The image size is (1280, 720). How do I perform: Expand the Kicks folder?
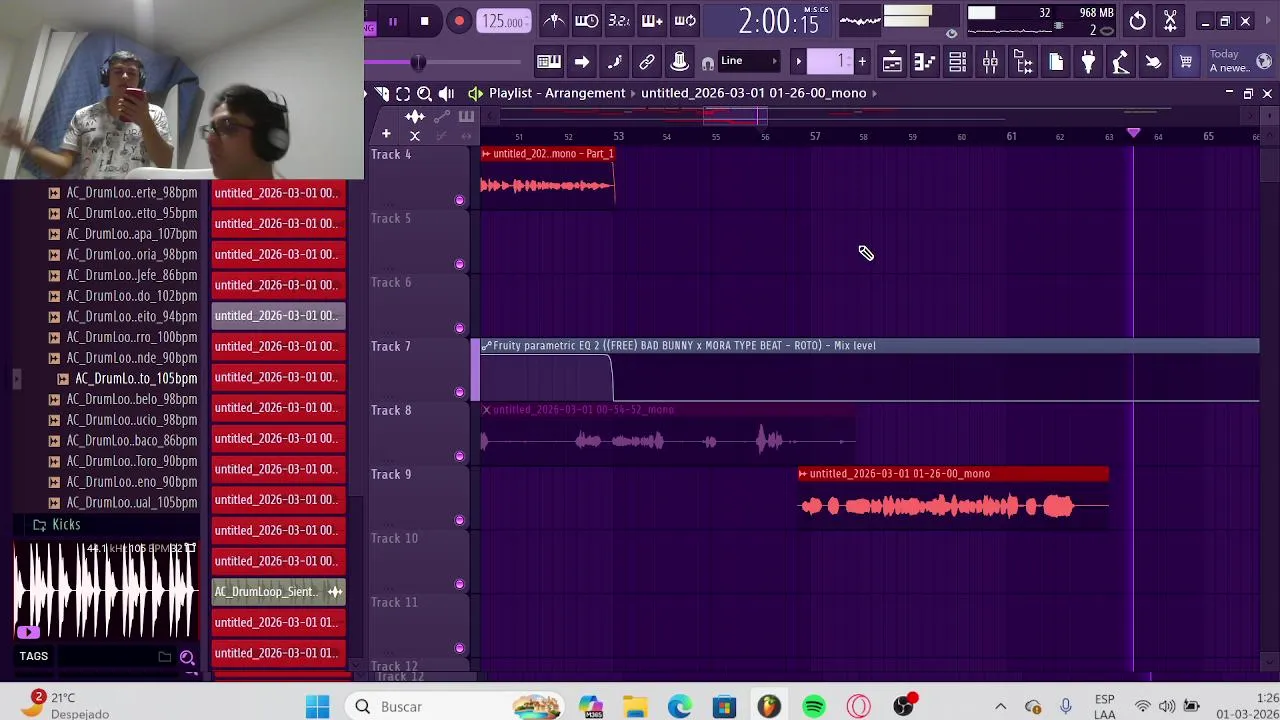point(66,524)
